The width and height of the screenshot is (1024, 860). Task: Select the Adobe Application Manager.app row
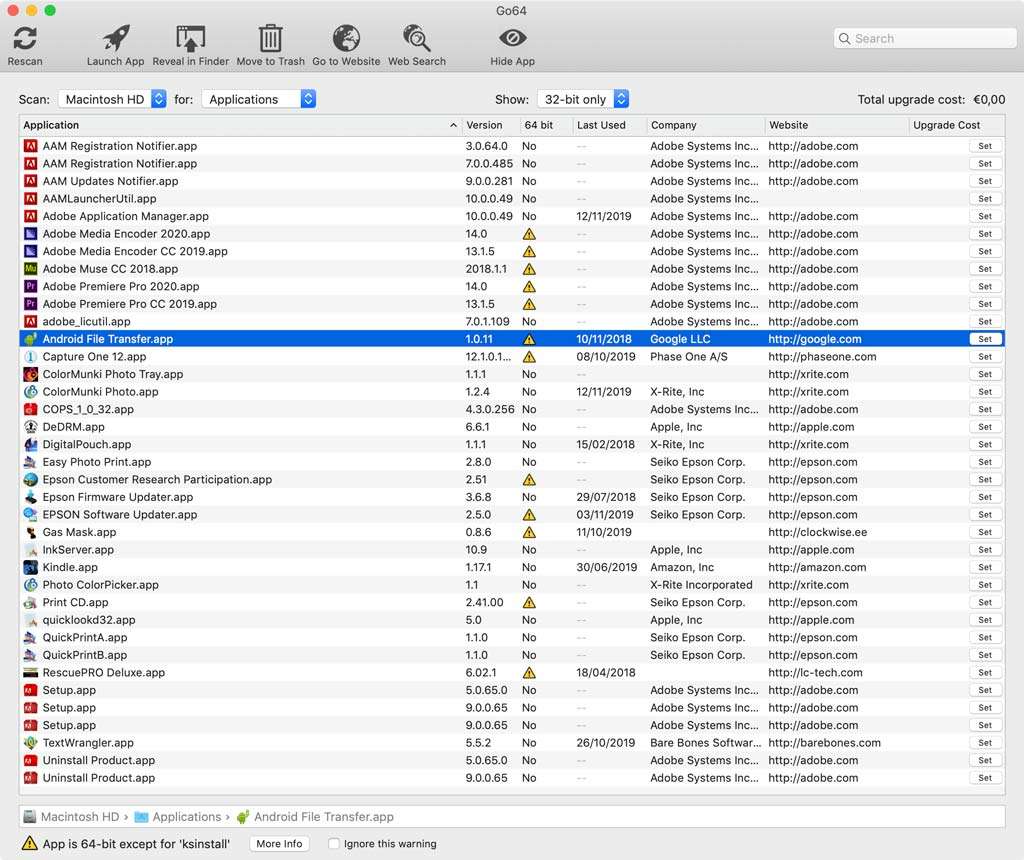[512, 216]
